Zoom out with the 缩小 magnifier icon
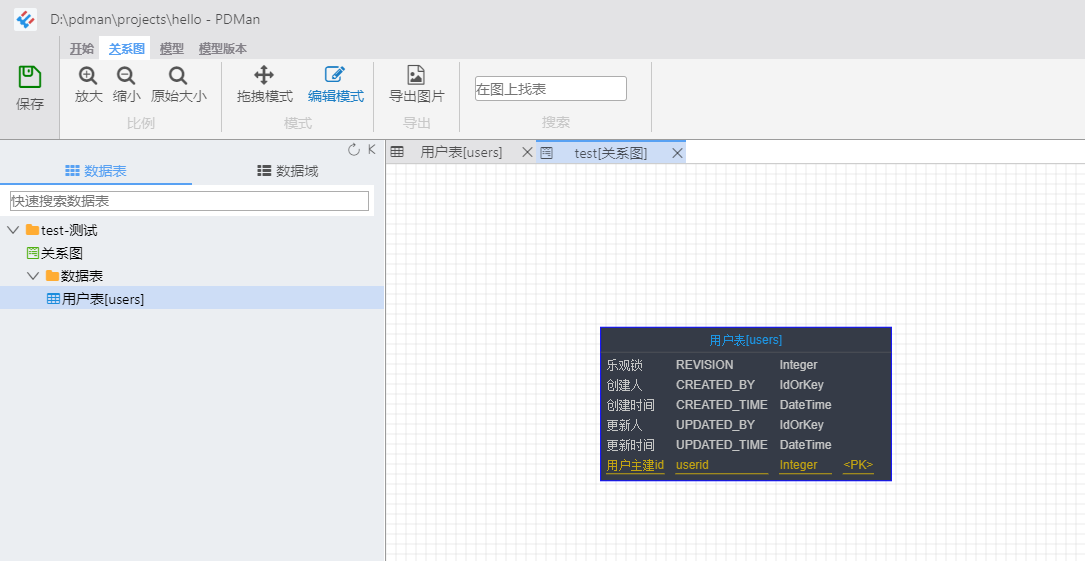 pos(126,75)
